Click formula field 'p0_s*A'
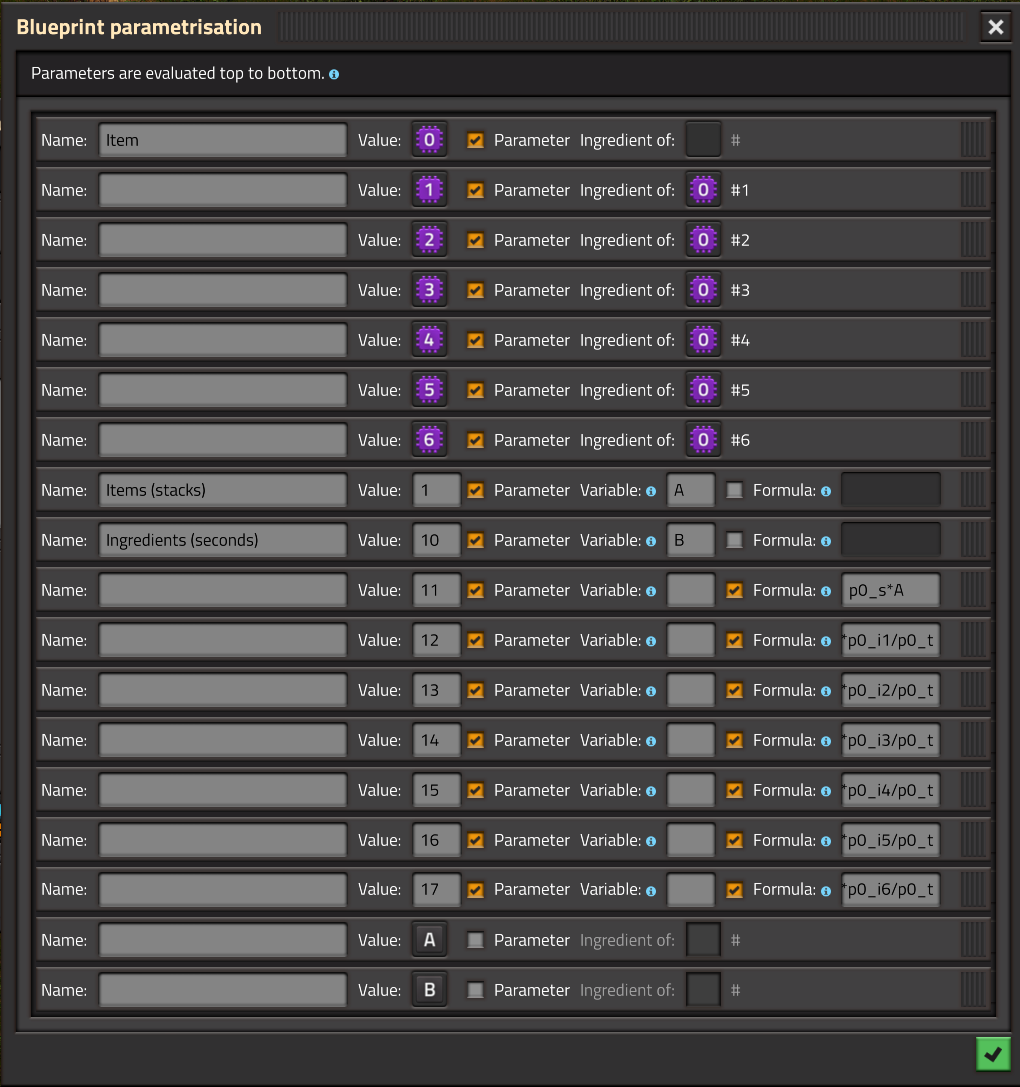The width and height of the screenshot is (1020, 1087). pyautogui.click(x=890, y=590)
